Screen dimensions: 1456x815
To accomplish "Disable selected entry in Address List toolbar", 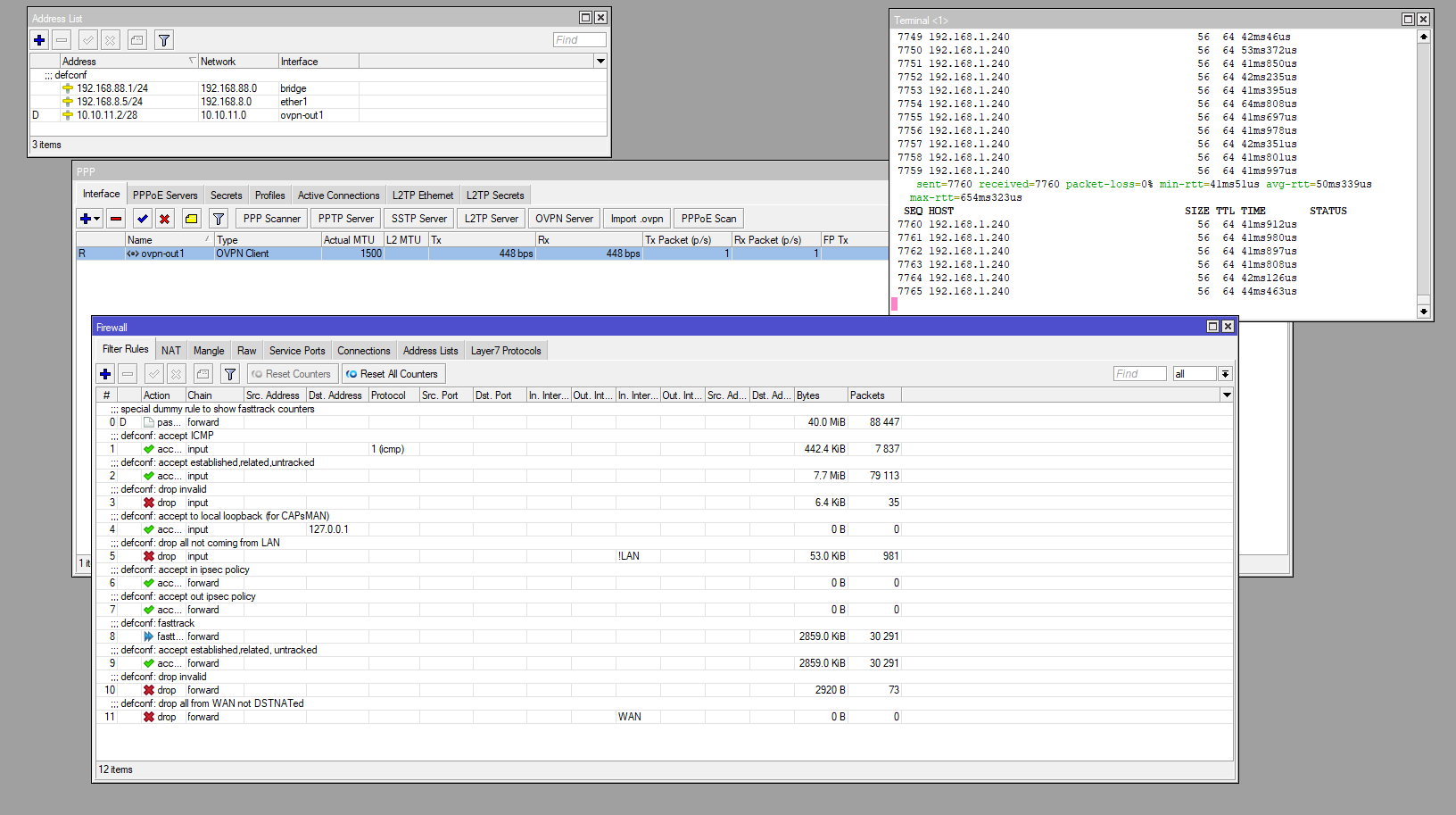I will [x=110, y=40].
